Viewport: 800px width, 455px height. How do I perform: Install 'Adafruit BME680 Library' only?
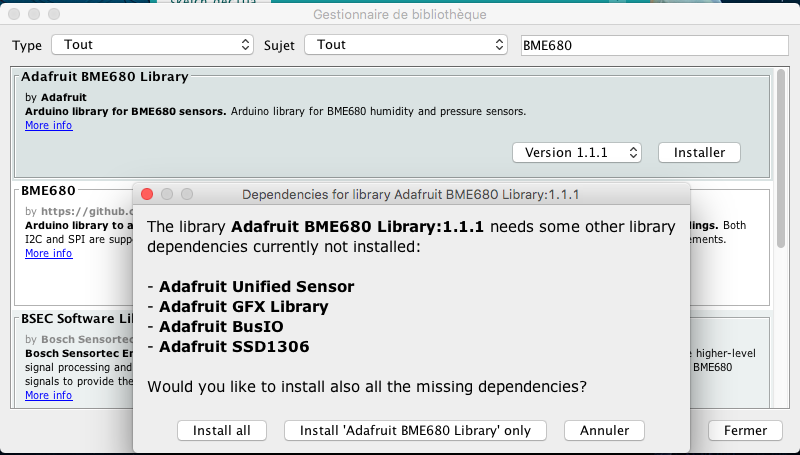[x=415, y=430]
